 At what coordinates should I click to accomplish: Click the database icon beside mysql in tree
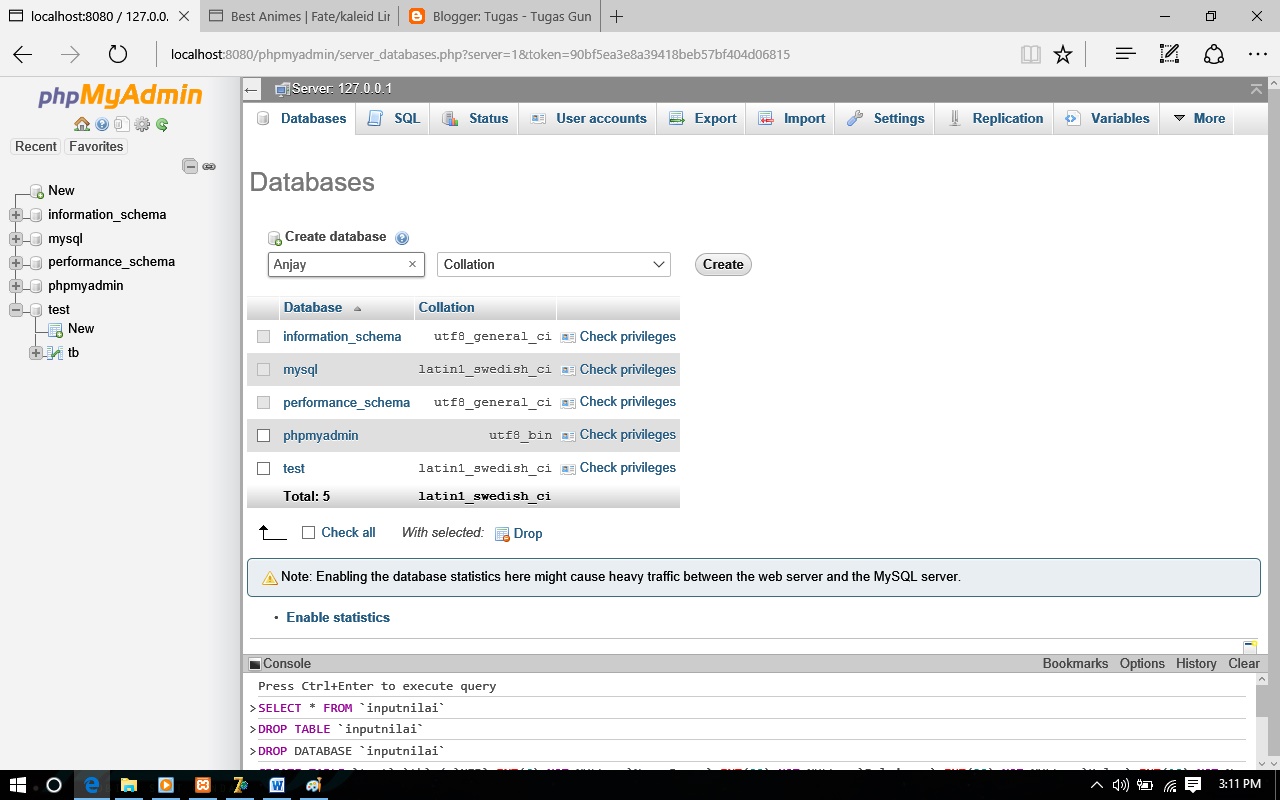[37, 239]
